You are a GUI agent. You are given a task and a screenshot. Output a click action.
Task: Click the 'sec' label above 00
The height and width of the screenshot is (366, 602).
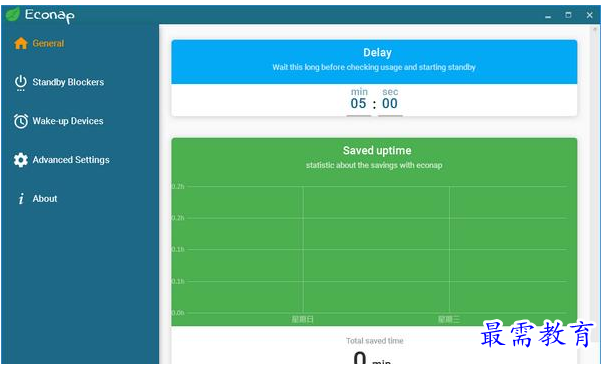[x=390, y=92]
